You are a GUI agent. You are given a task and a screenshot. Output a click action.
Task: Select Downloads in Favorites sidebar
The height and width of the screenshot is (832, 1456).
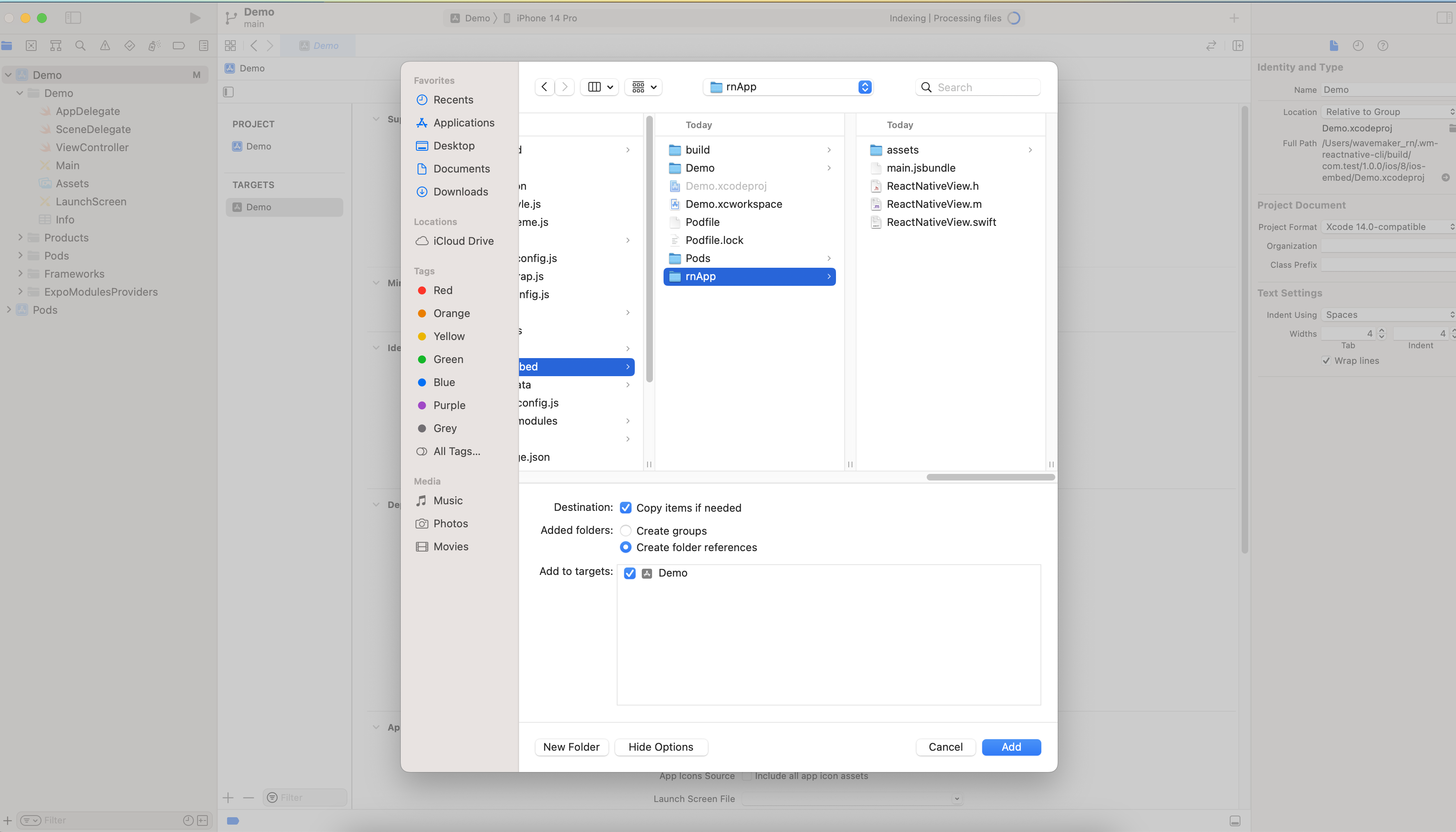(x=460, y=191)
